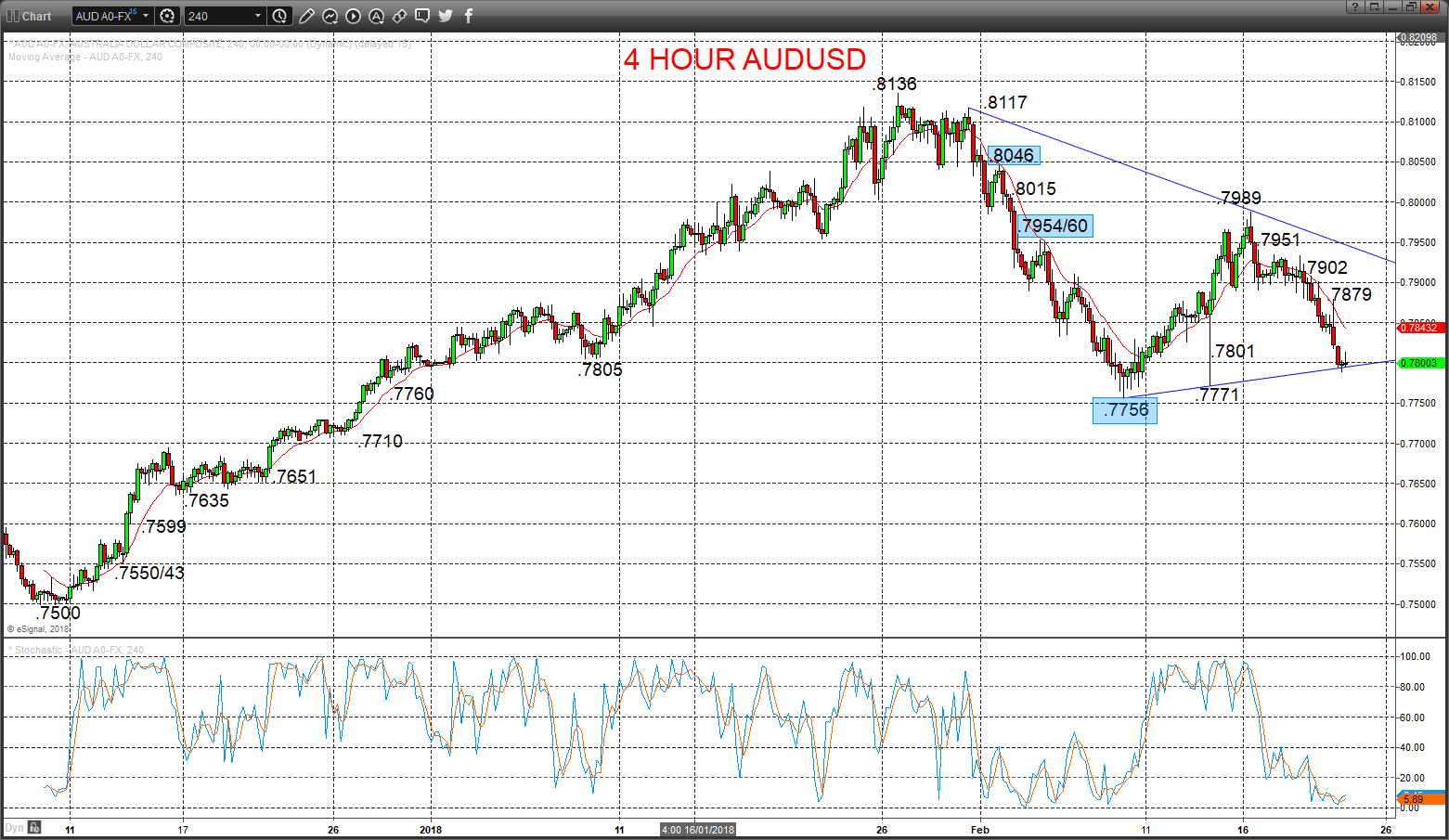This screenshot has height=840, width=1449.
Task: Click the .7500 low annotation
Action: [58, 613]
